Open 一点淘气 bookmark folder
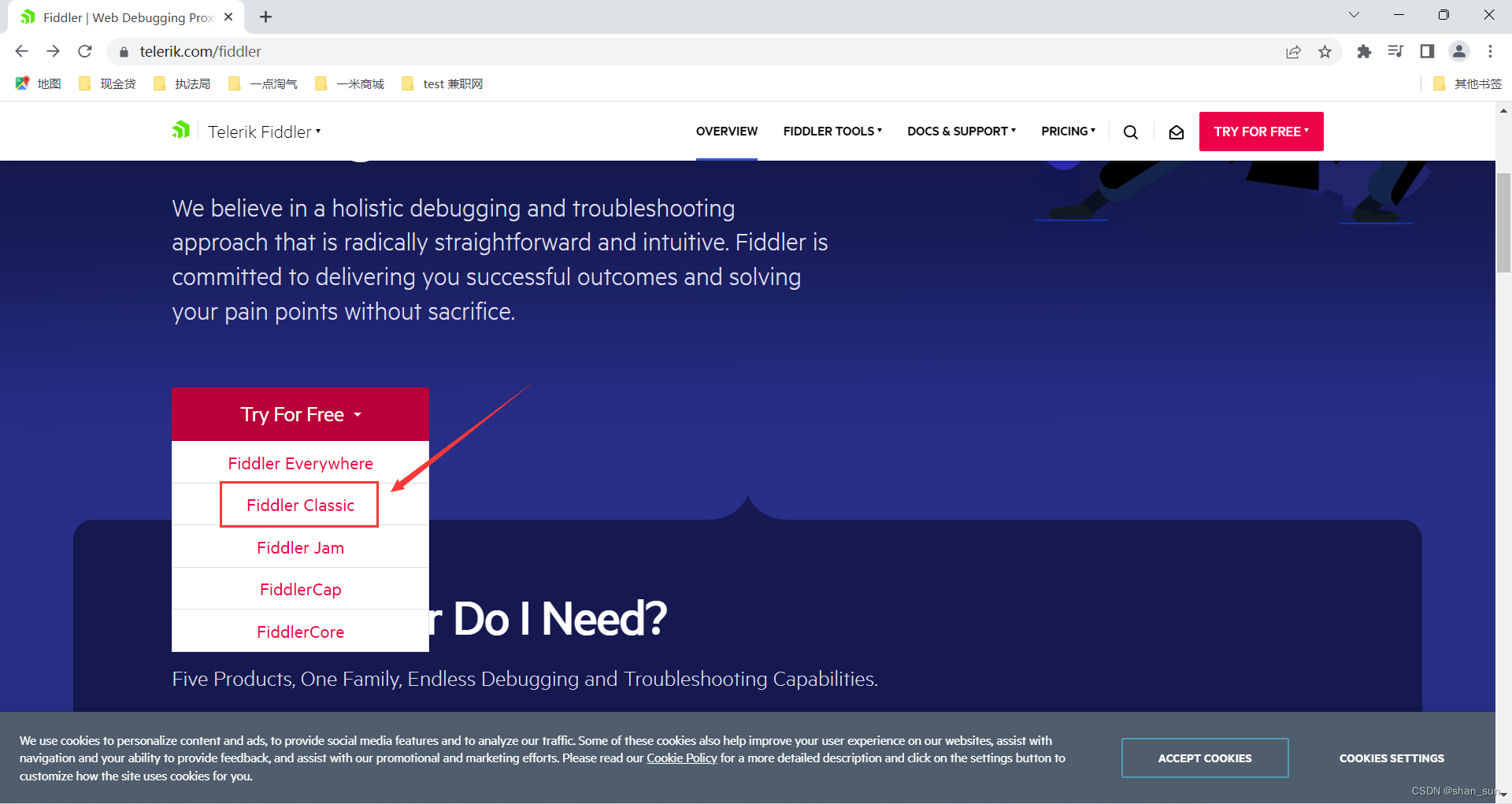Image resolution: width=1512 pixels, height=804 pixels. tap(263, 83)
